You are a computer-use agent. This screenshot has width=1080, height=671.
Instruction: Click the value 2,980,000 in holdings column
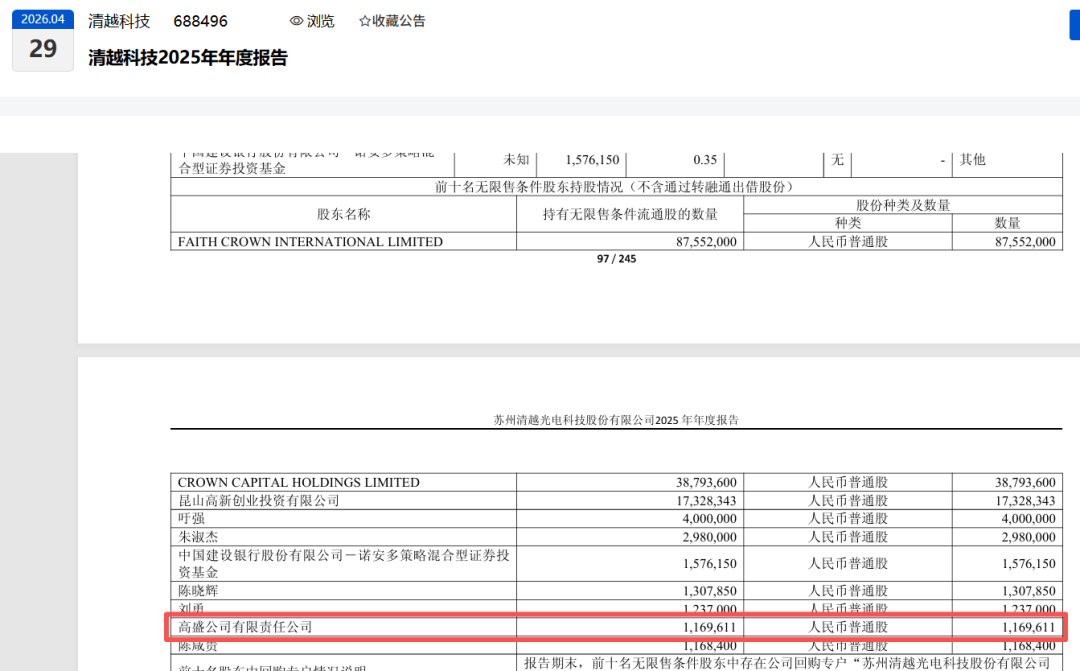[709, 537]
